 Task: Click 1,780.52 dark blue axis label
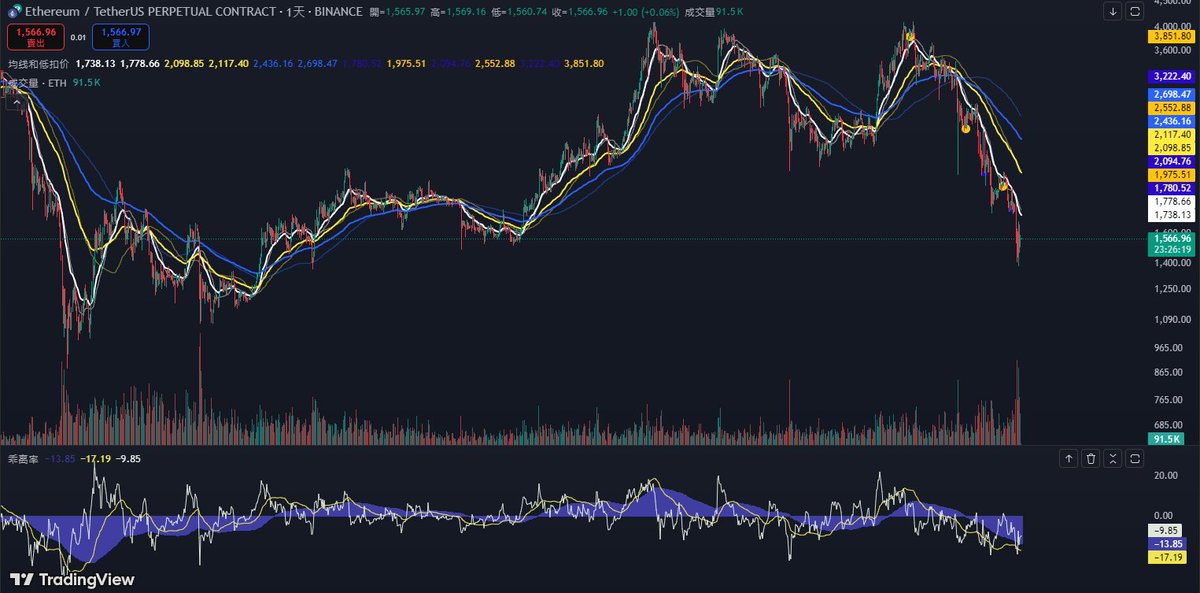[1171, 188]
